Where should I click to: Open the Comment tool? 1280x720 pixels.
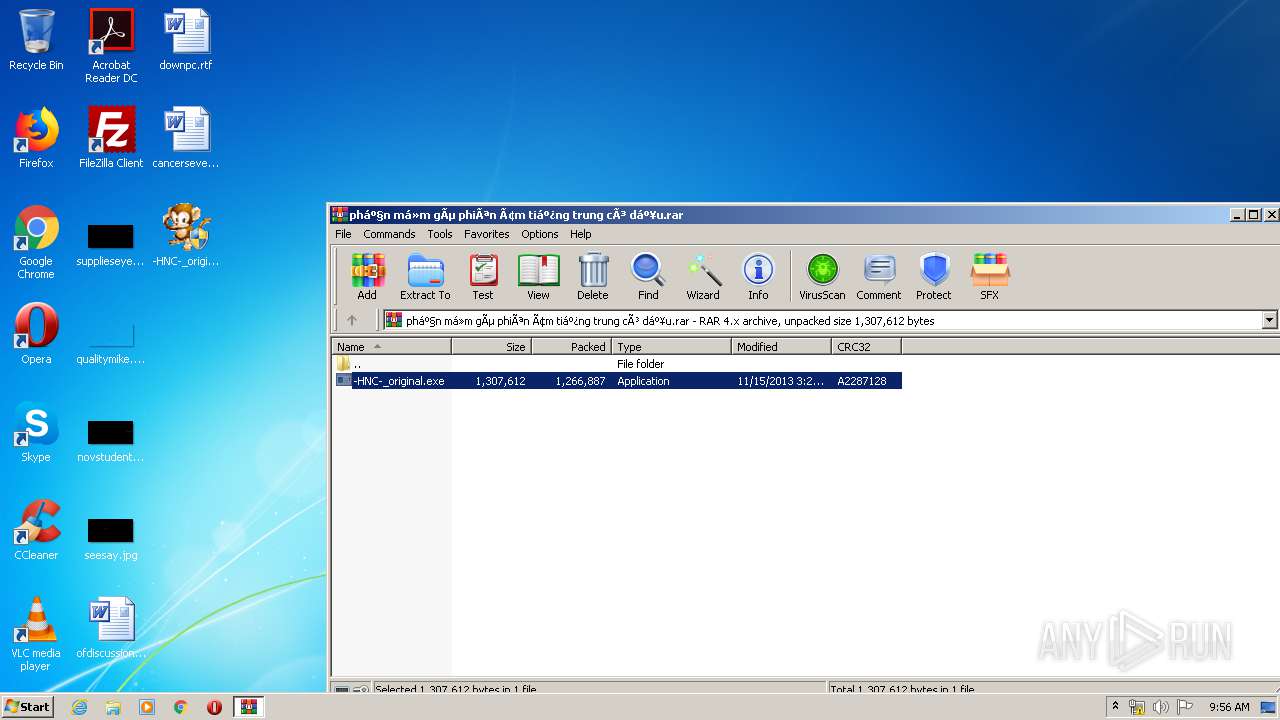[879, 276]
